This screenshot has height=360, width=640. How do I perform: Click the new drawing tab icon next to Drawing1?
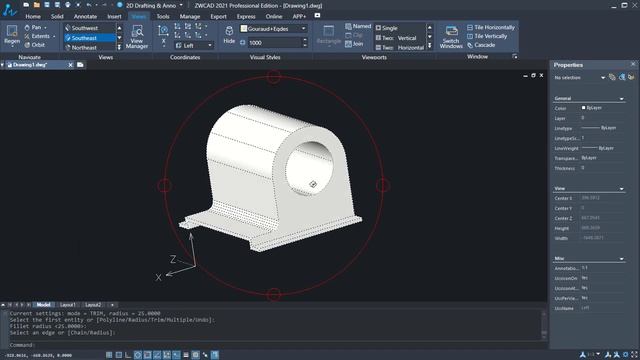[80, 65]
